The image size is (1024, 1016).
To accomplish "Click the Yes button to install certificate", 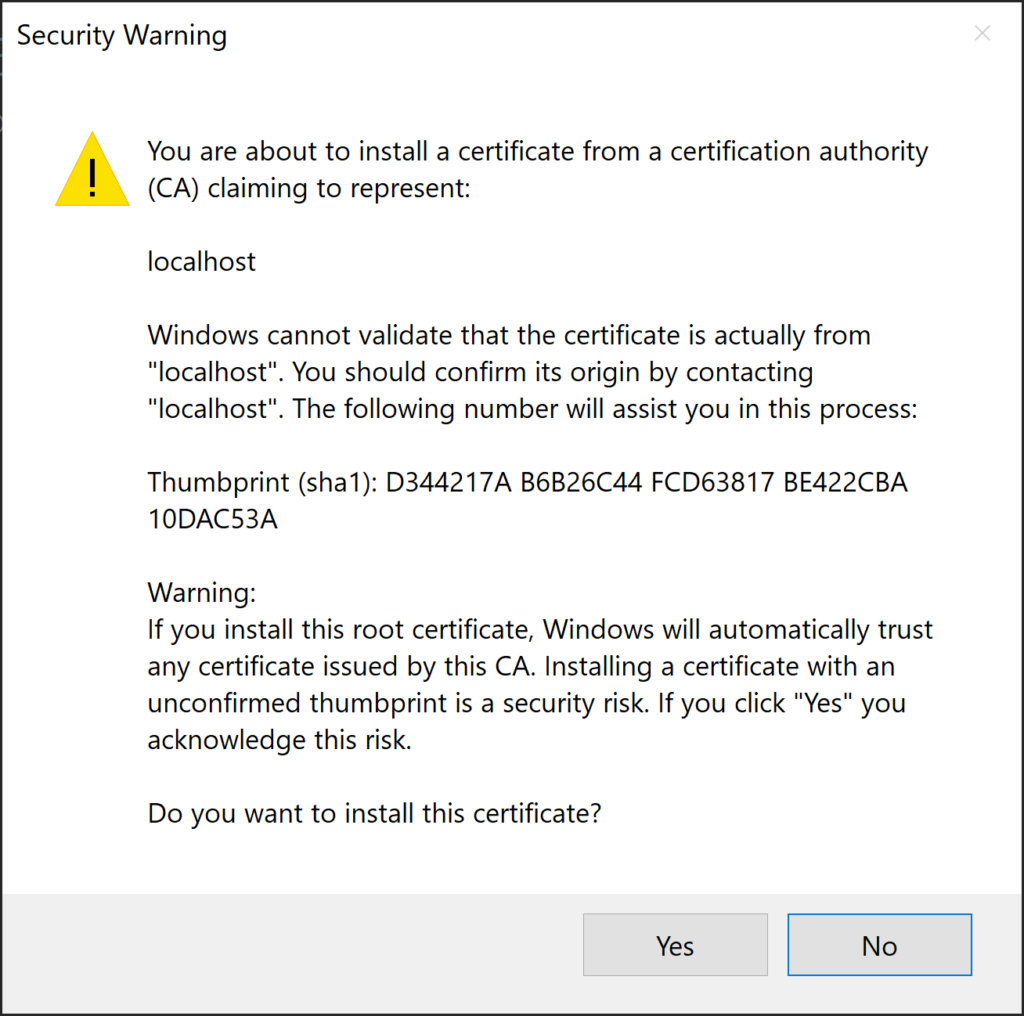I will 675,945.
